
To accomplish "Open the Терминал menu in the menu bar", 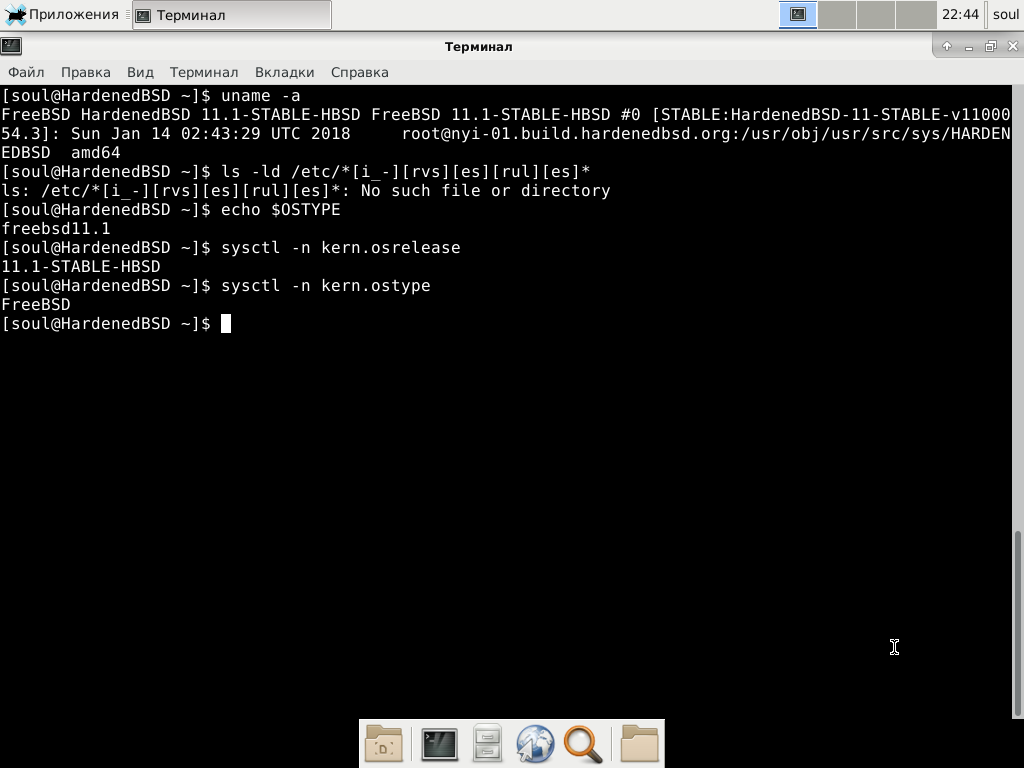I will click(x=204, y=72).
